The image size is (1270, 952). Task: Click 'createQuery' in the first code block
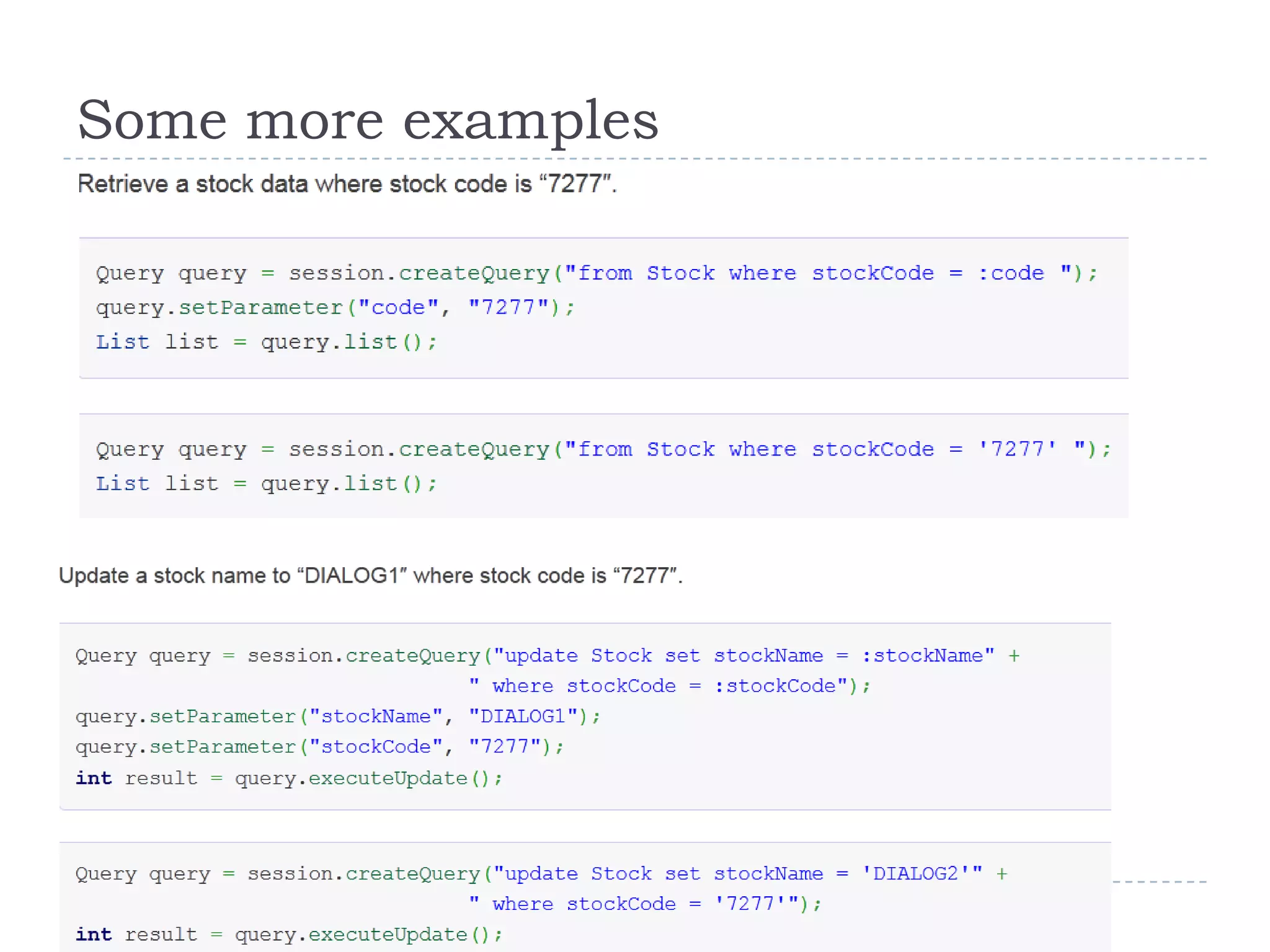tap(474, 273)
